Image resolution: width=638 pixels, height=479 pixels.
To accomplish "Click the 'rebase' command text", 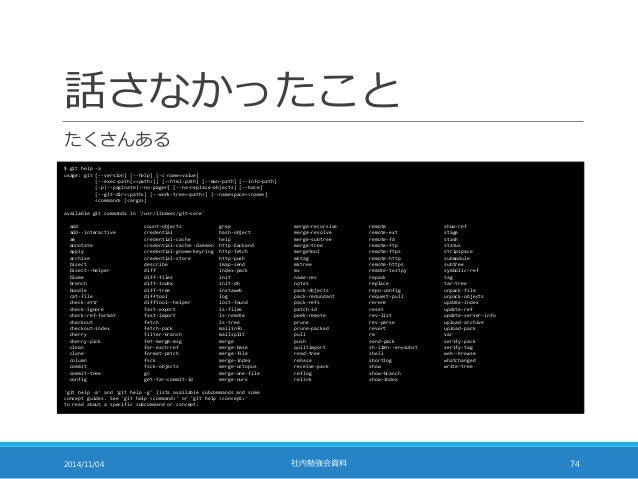I will (x=303, y=361).
